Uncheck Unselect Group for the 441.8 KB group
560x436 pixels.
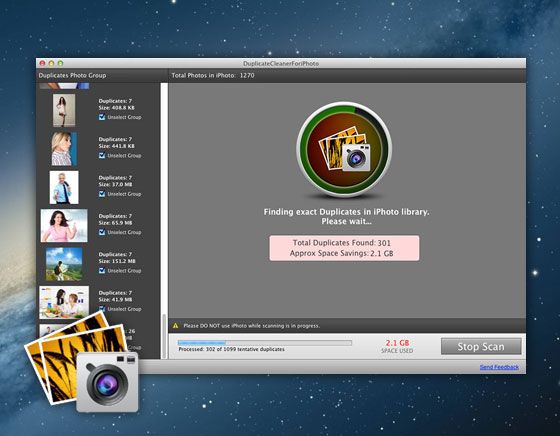tap(102, 155)
